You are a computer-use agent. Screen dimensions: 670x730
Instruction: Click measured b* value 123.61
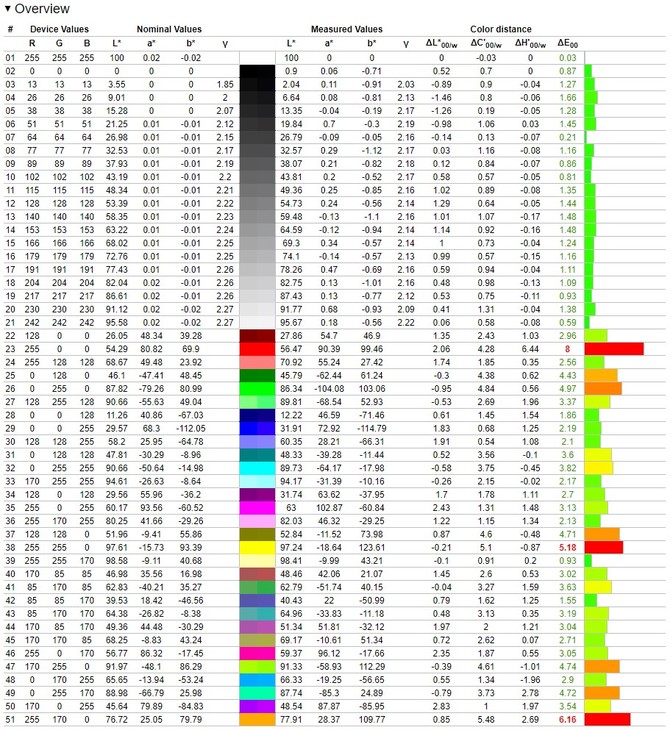tap(372, 548)
